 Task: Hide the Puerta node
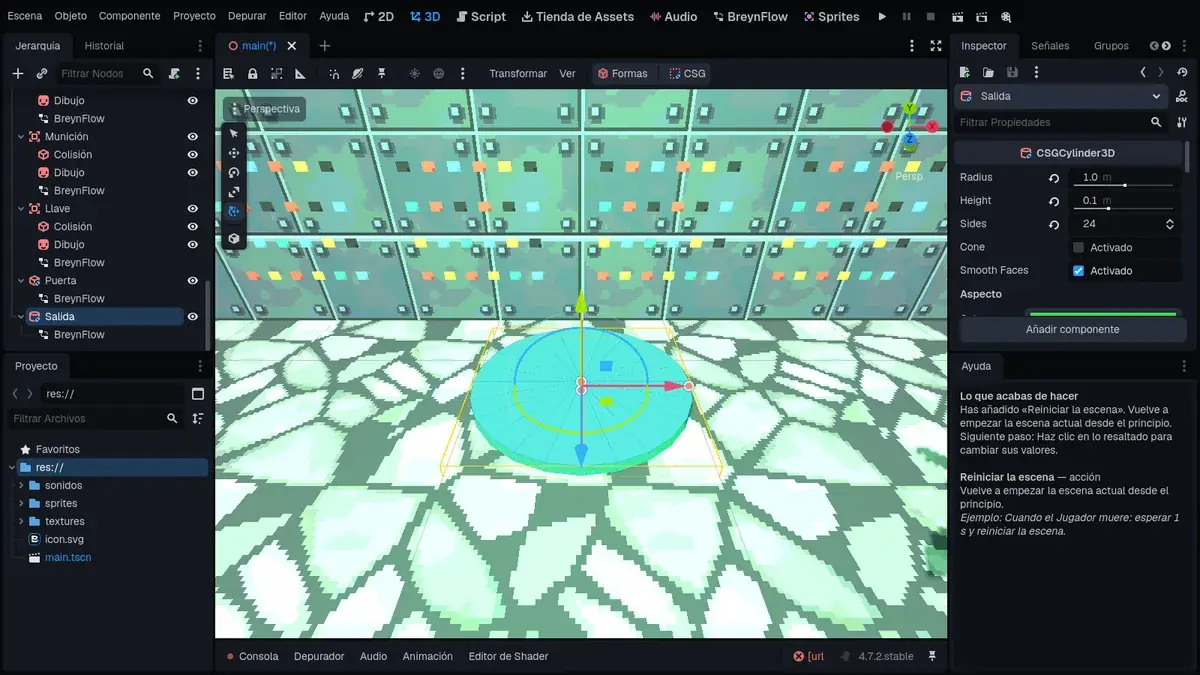click(193, 281)
